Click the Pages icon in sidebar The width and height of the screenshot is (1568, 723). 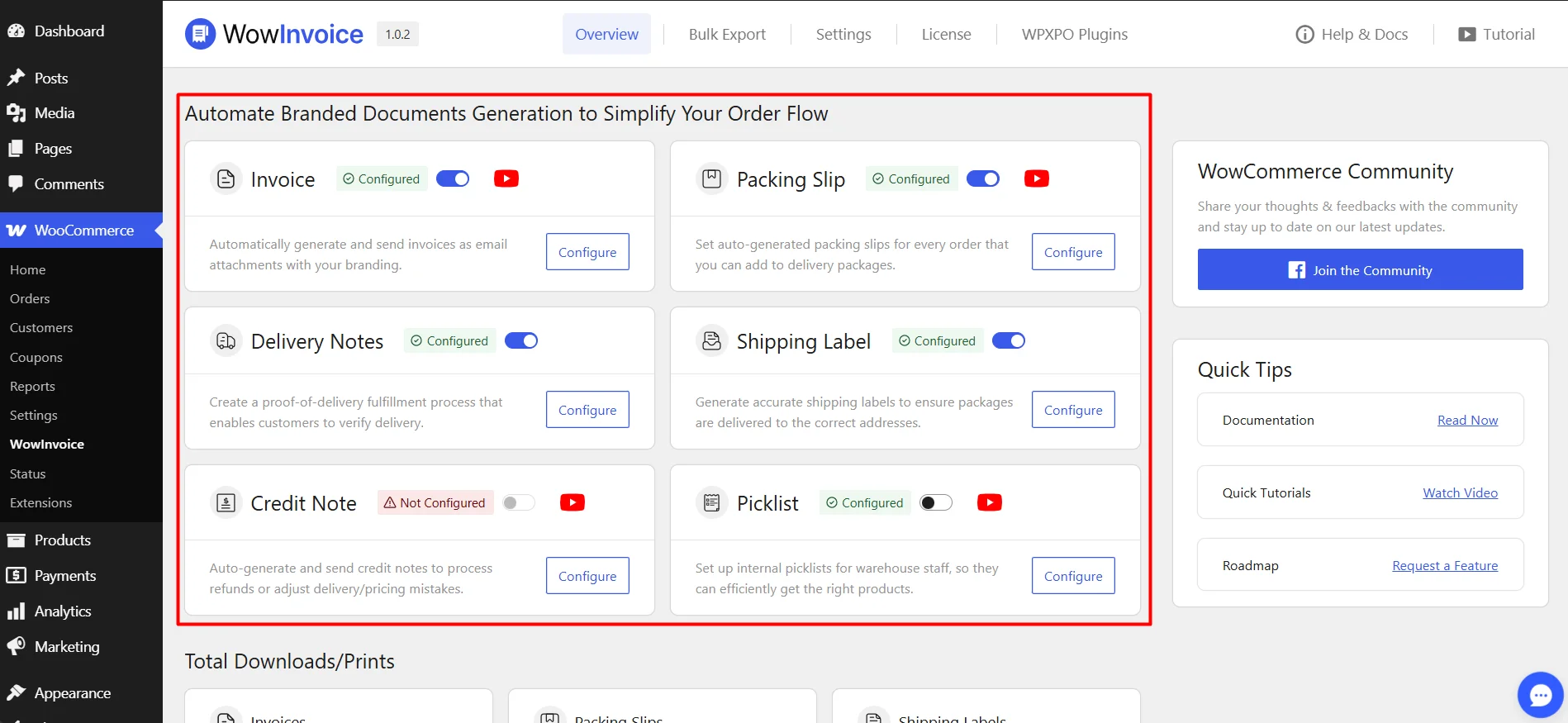[x=16, y=149]
